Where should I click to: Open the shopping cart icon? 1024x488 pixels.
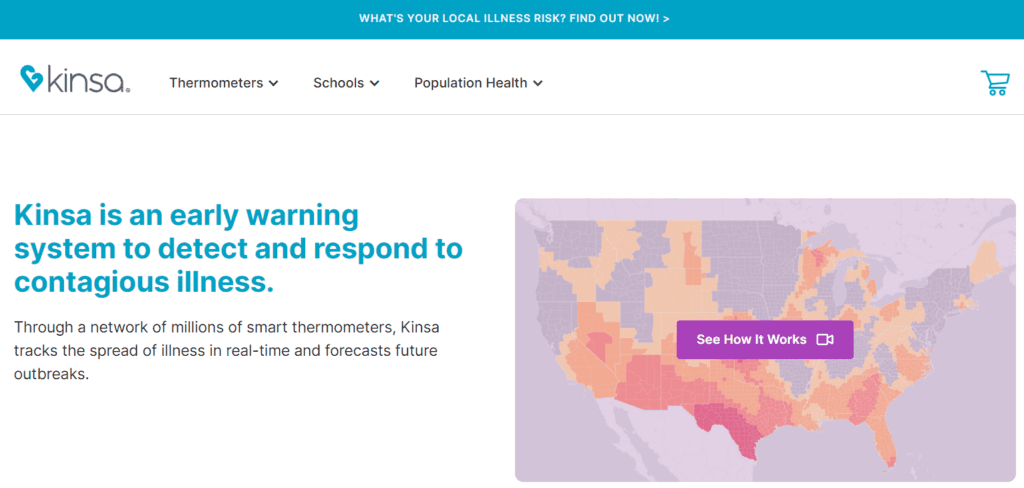(995, 83)
